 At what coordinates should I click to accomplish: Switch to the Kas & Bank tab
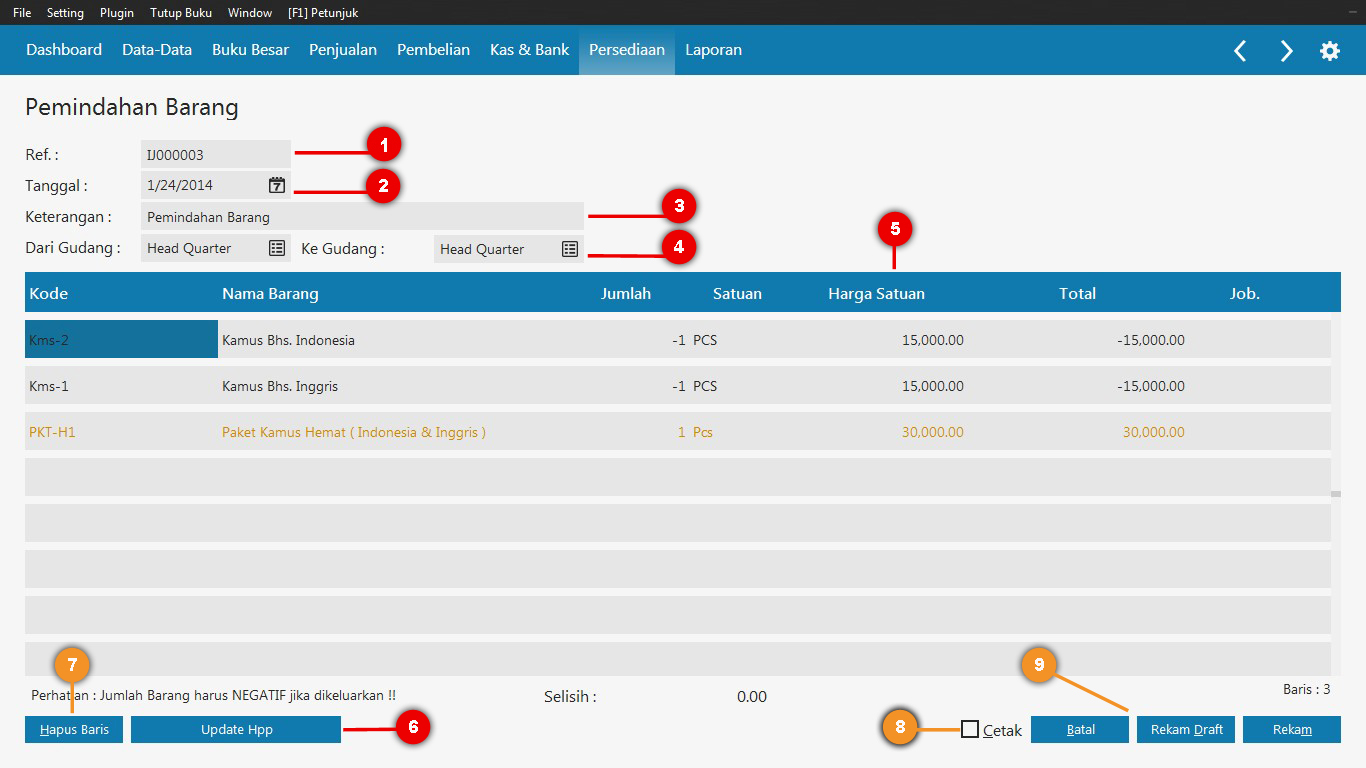(x=529, y=50)
